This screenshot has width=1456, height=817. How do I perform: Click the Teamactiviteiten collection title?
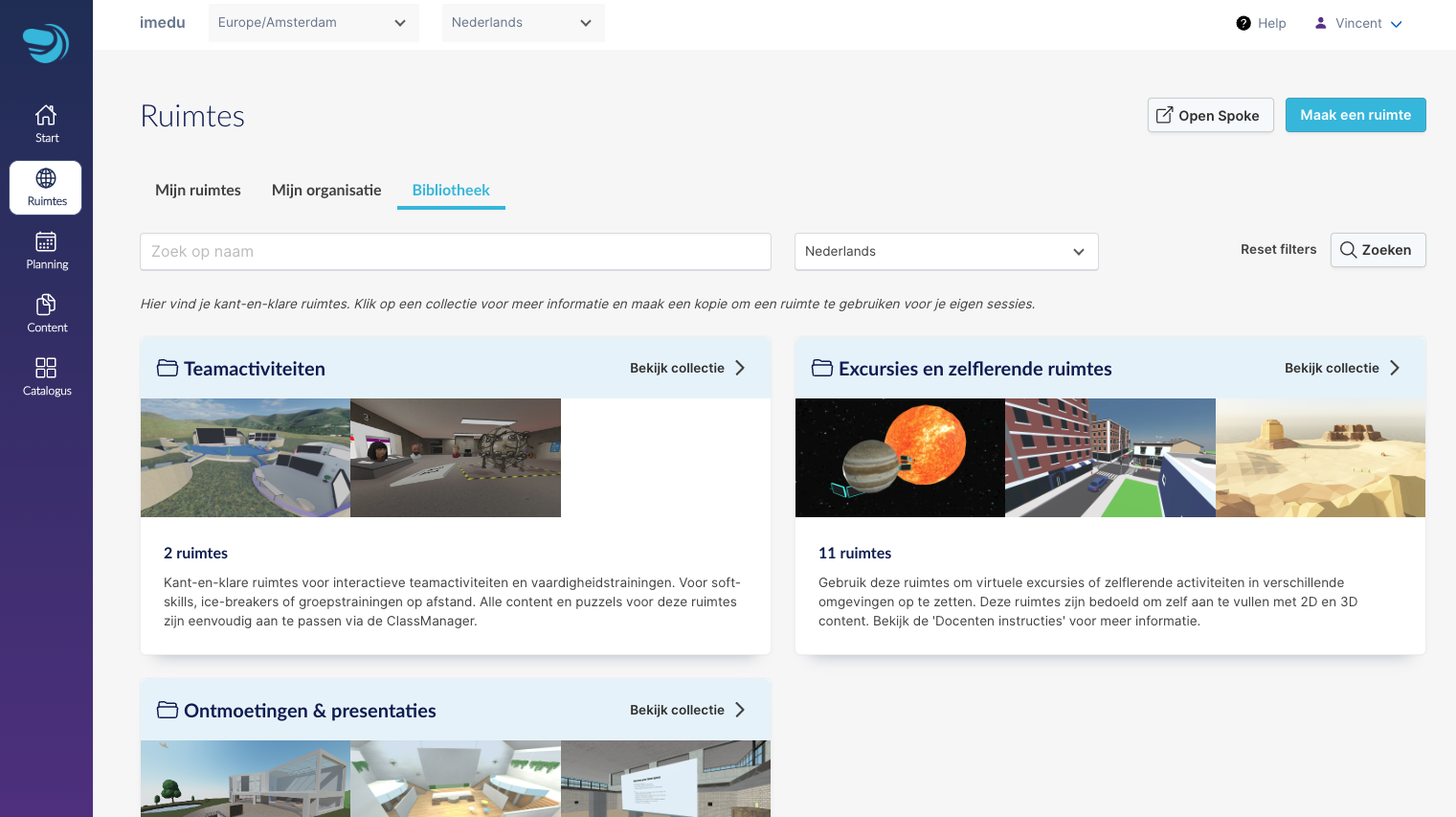coord(255,369)
